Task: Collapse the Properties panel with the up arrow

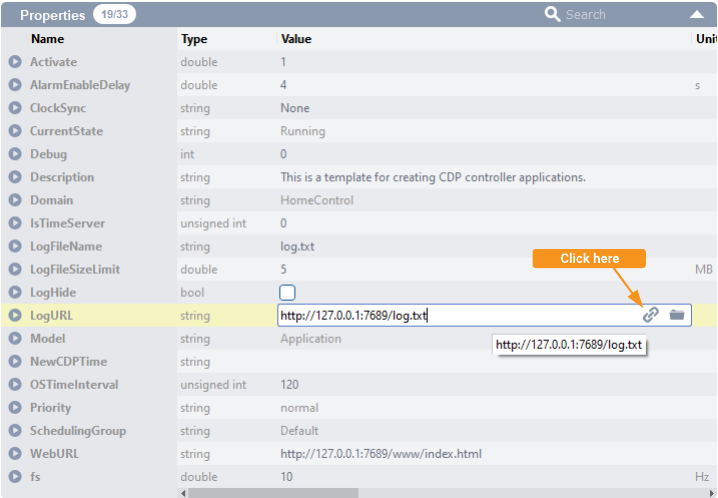Action: click(697, 15)
